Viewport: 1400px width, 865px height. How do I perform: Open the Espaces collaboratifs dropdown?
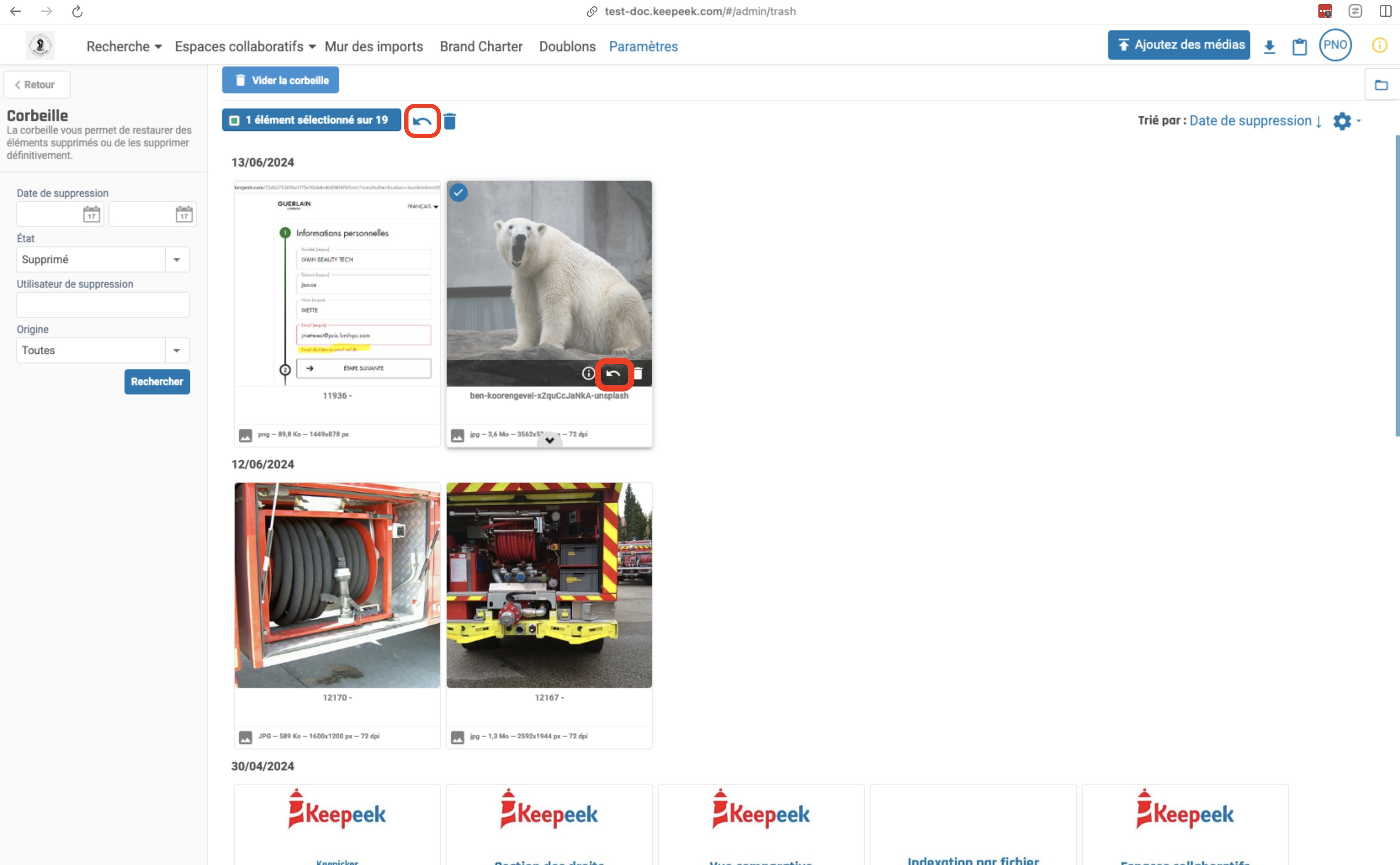point(245,46)
